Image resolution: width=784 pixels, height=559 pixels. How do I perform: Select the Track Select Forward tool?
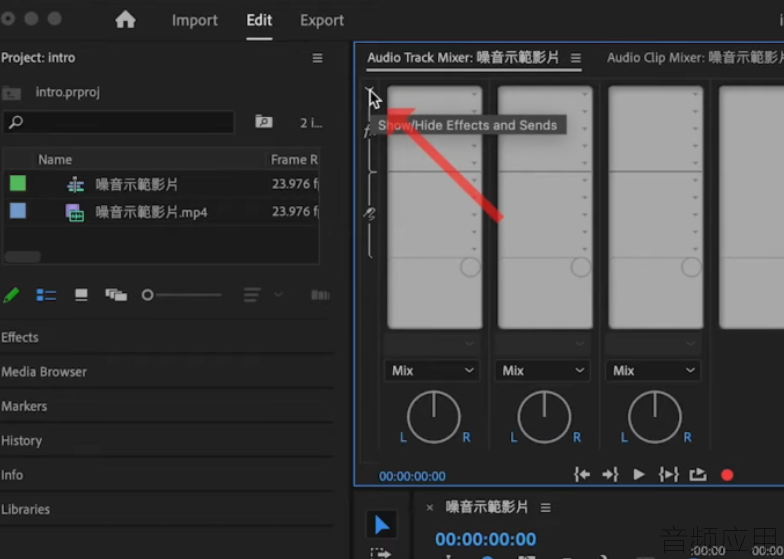pyautogui.click(x=382, y=553)
